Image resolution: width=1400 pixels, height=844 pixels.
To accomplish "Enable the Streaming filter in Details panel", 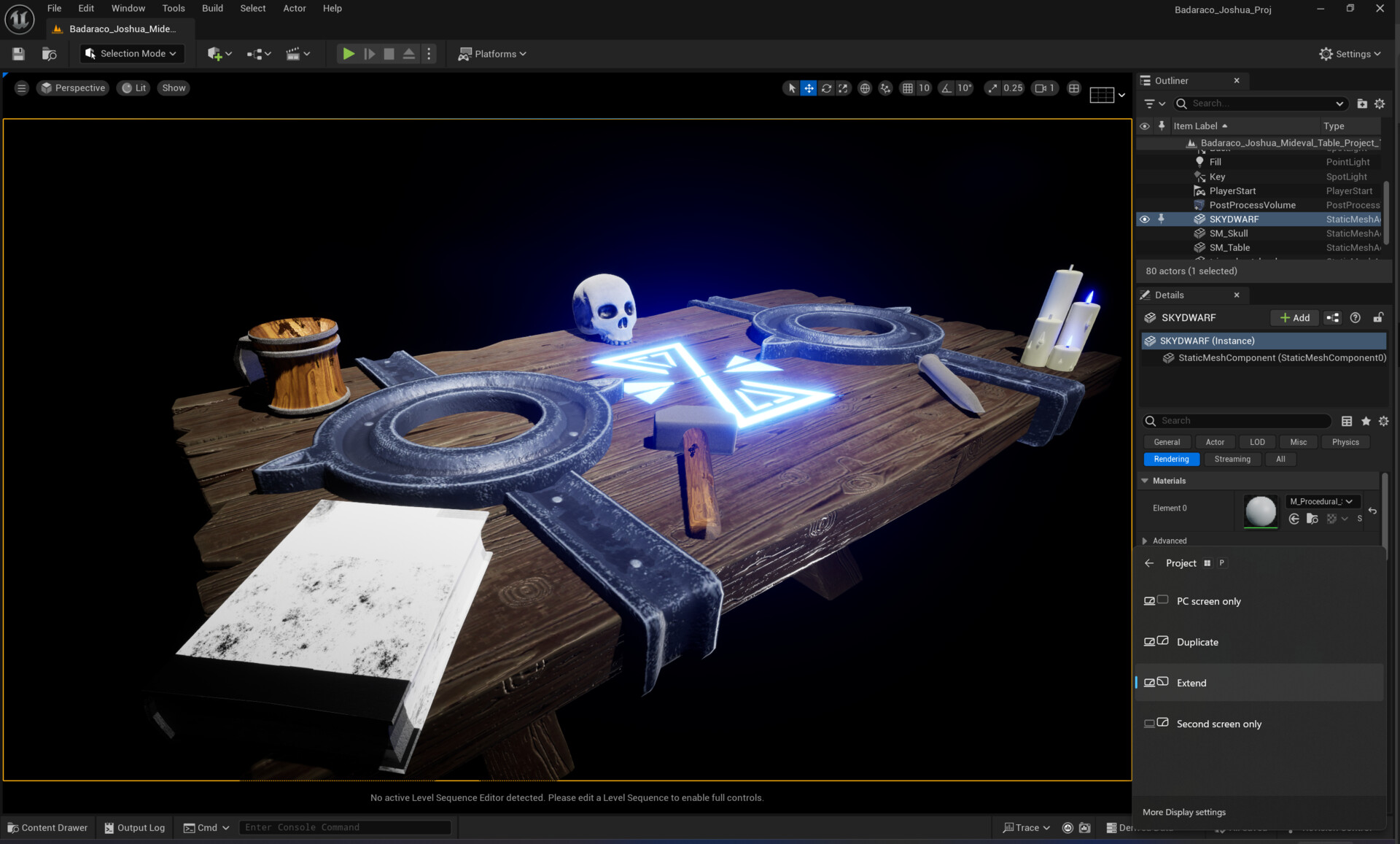I will [x=1232, y=459].
